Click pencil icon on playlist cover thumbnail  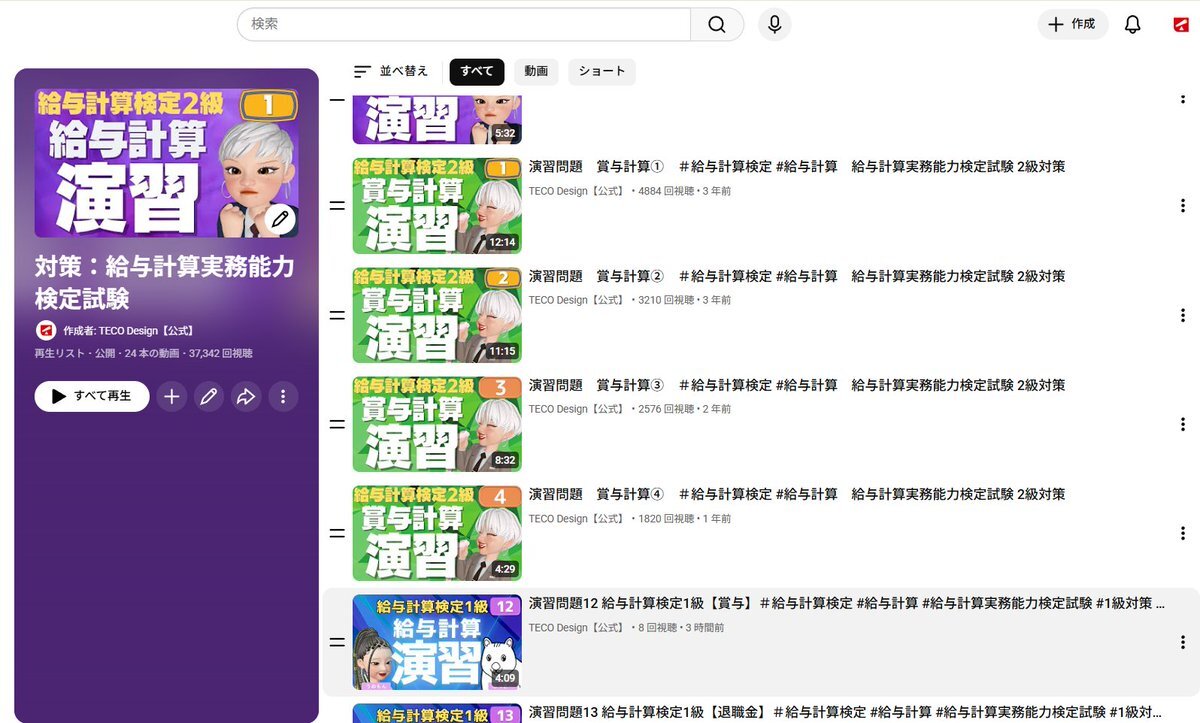tap(281, 218)
